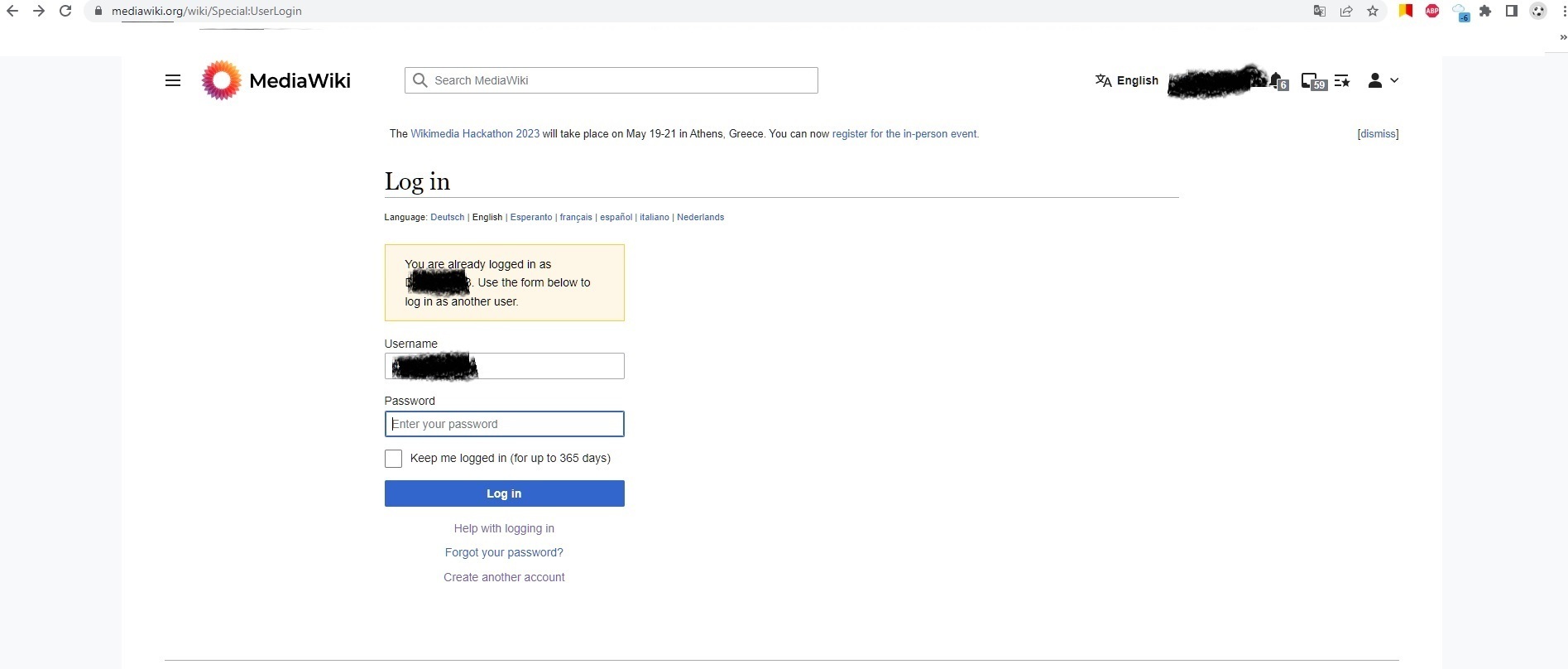Click the already logged in notice text
The width and height of the screenshot is (1568, 669).
497,282
